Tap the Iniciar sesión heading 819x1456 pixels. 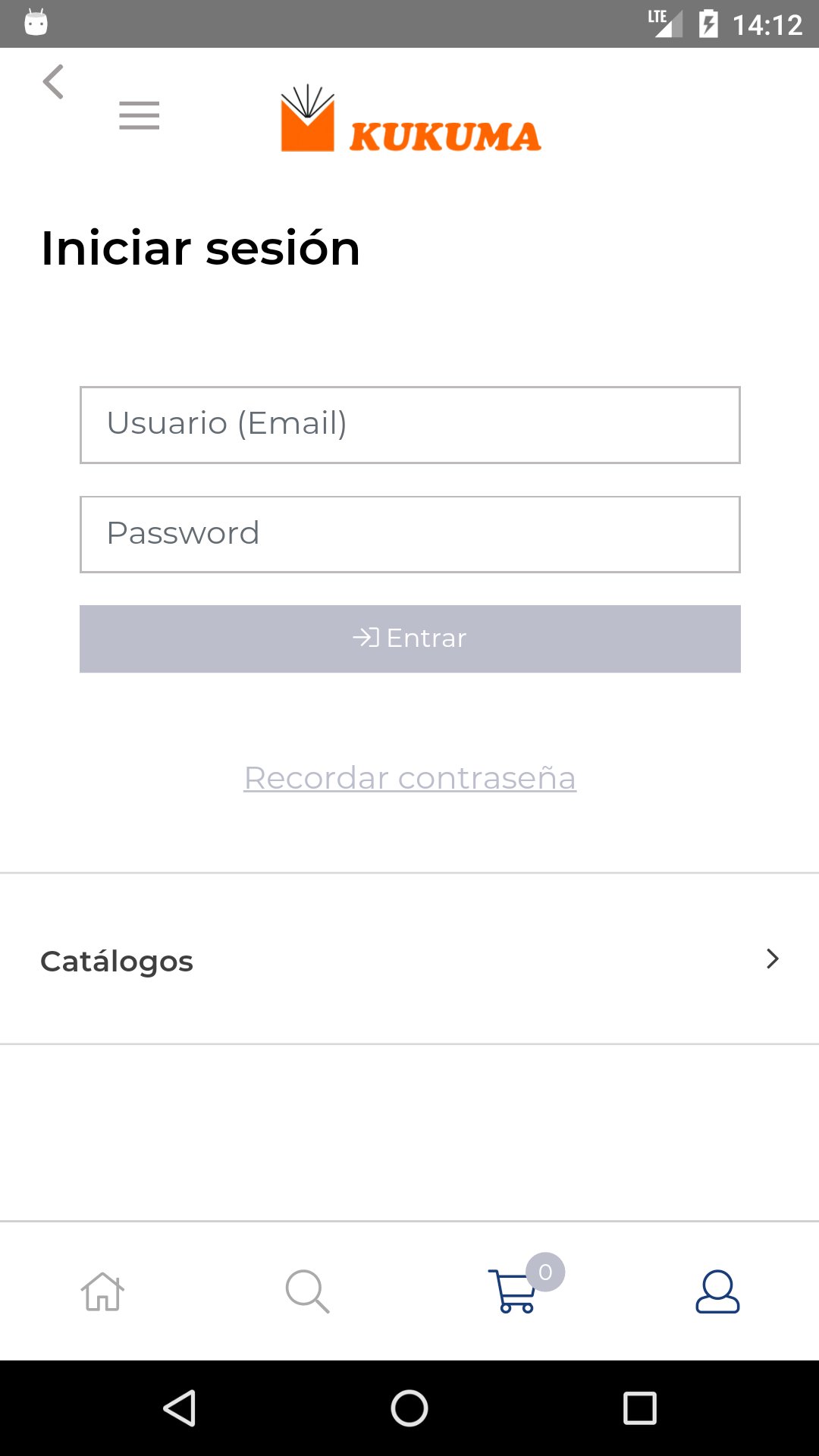[x=200, y=248]
